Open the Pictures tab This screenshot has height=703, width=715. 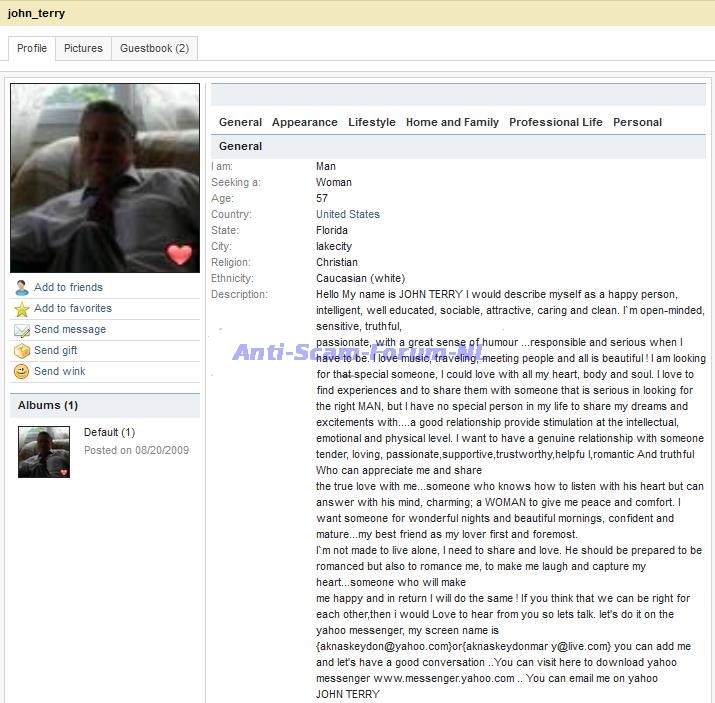[83, 48]
